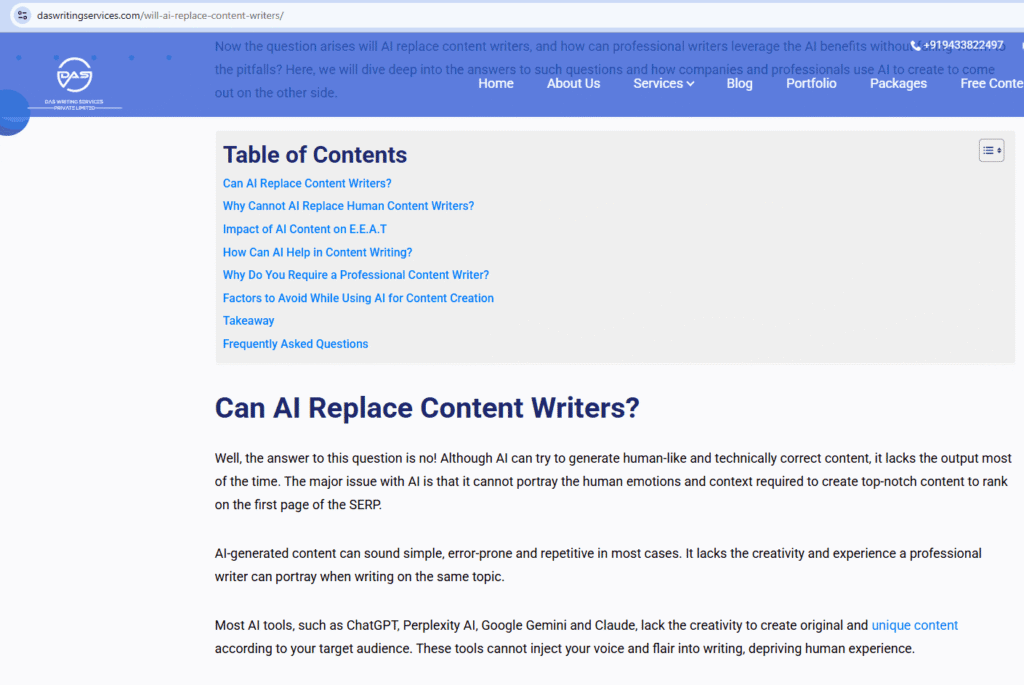Open the Frequently Asked Questions section
The image size is (1024, 685).
(295, 343)
